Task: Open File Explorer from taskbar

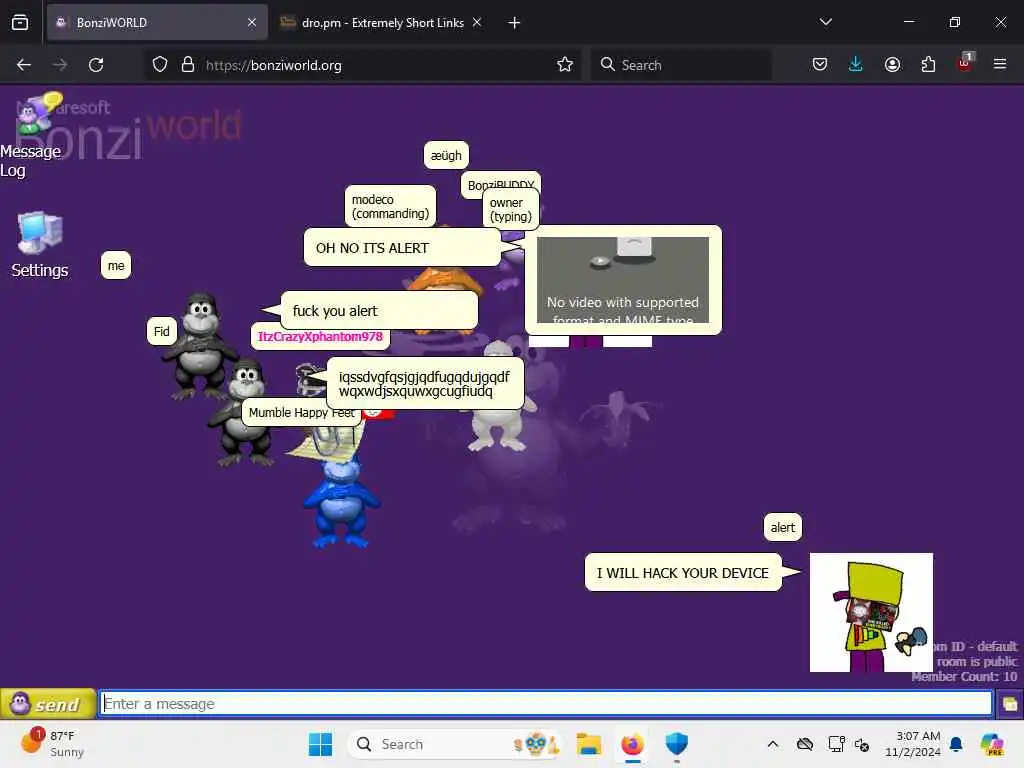Action: click(588, 744)
